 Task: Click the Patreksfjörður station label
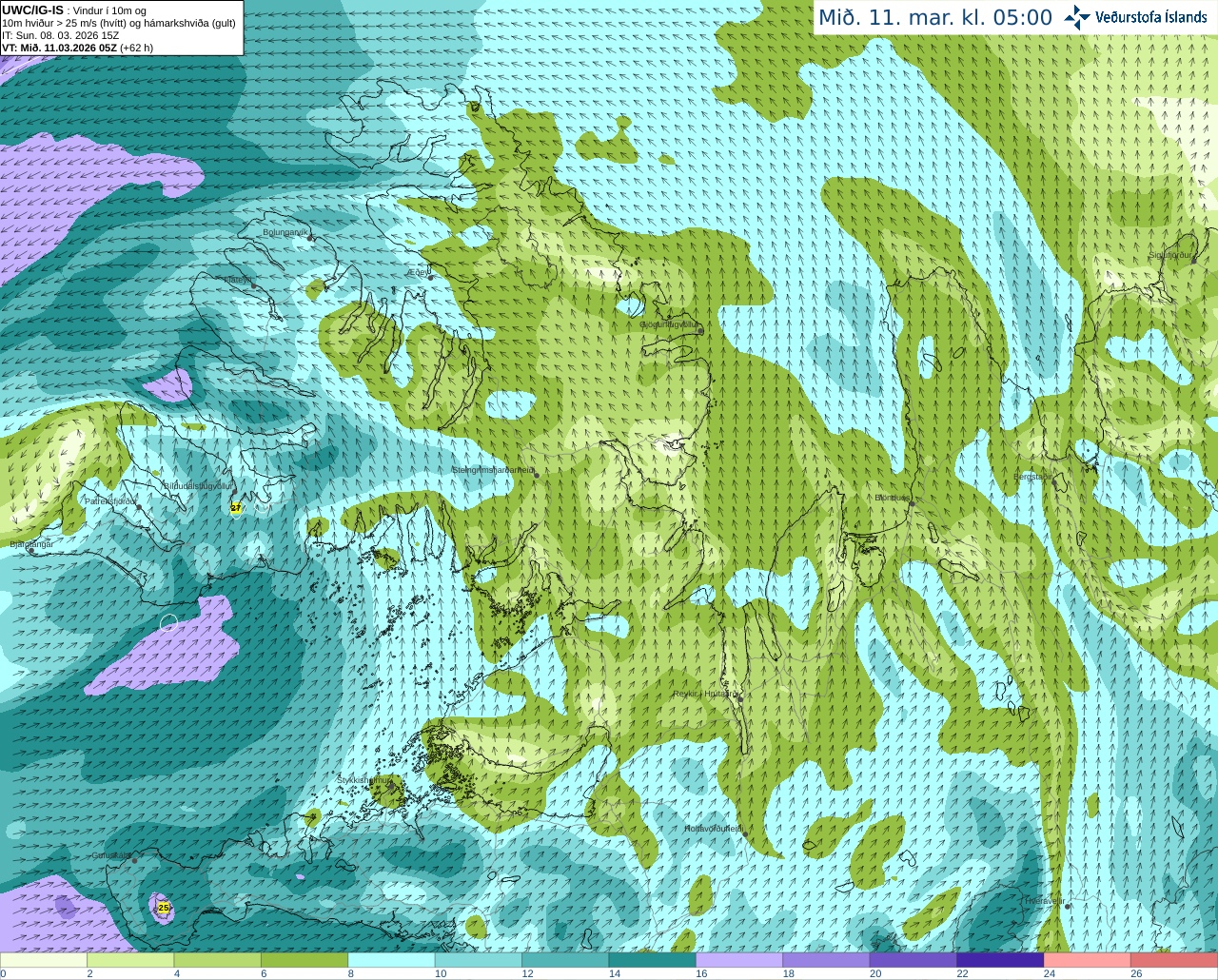coord(110,500)
